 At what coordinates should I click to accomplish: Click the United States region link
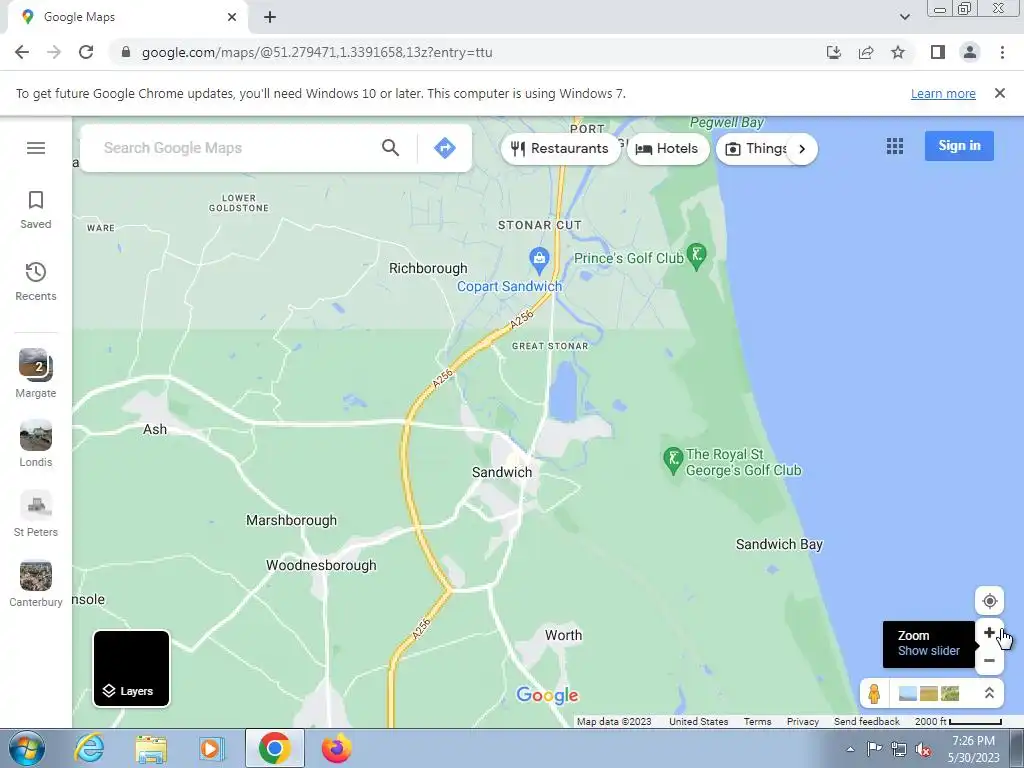click(698, 722)
